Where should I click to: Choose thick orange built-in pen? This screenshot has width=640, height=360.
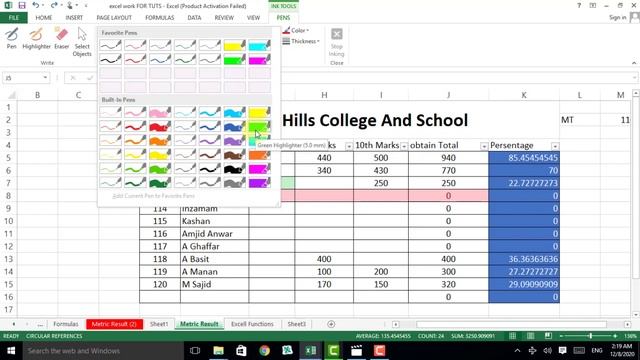[160, 141]
